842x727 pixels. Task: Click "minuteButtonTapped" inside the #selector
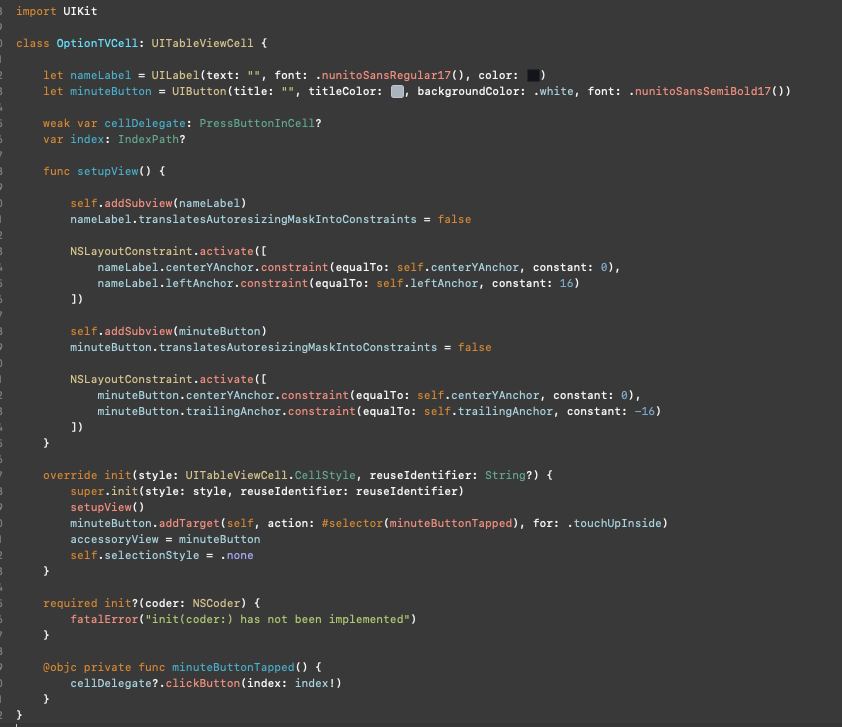pyautogui.click(x=451, y=524)
